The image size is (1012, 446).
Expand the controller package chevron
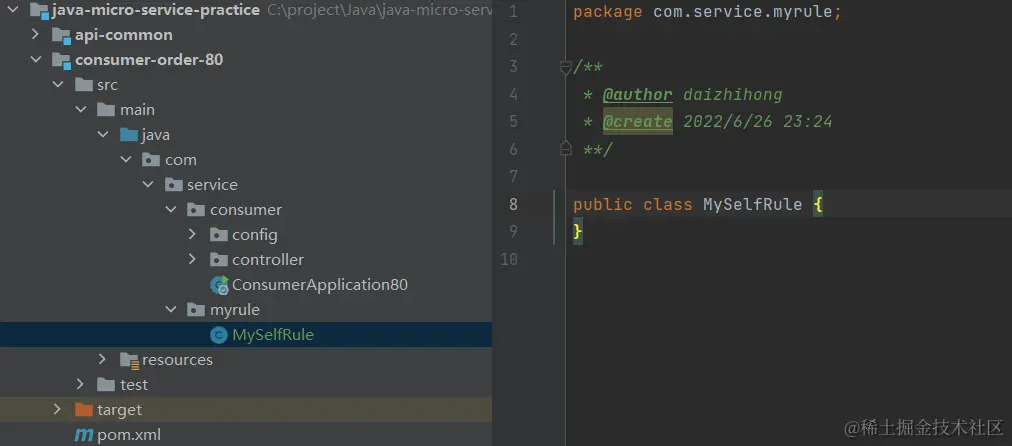click(x=192, y=259)
